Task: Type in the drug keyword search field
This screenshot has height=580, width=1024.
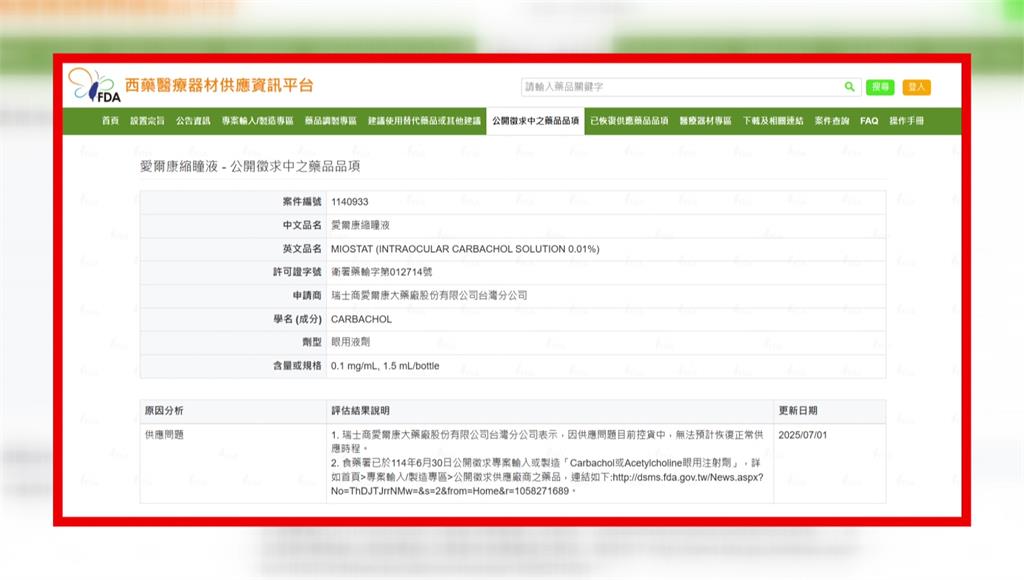Action: tap(680, 87)
